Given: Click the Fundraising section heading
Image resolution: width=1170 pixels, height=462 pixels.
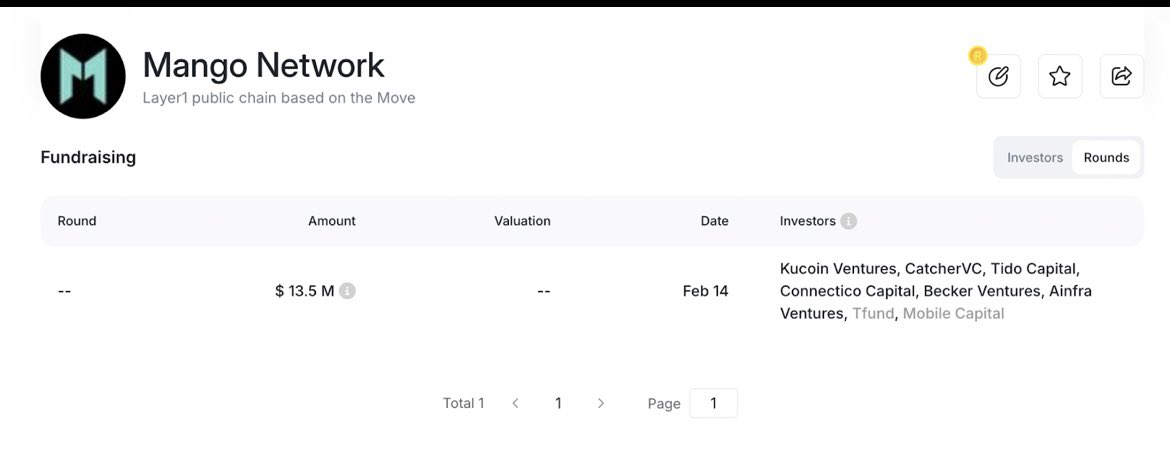Looking at the screenshot, I should click(88, 157).
